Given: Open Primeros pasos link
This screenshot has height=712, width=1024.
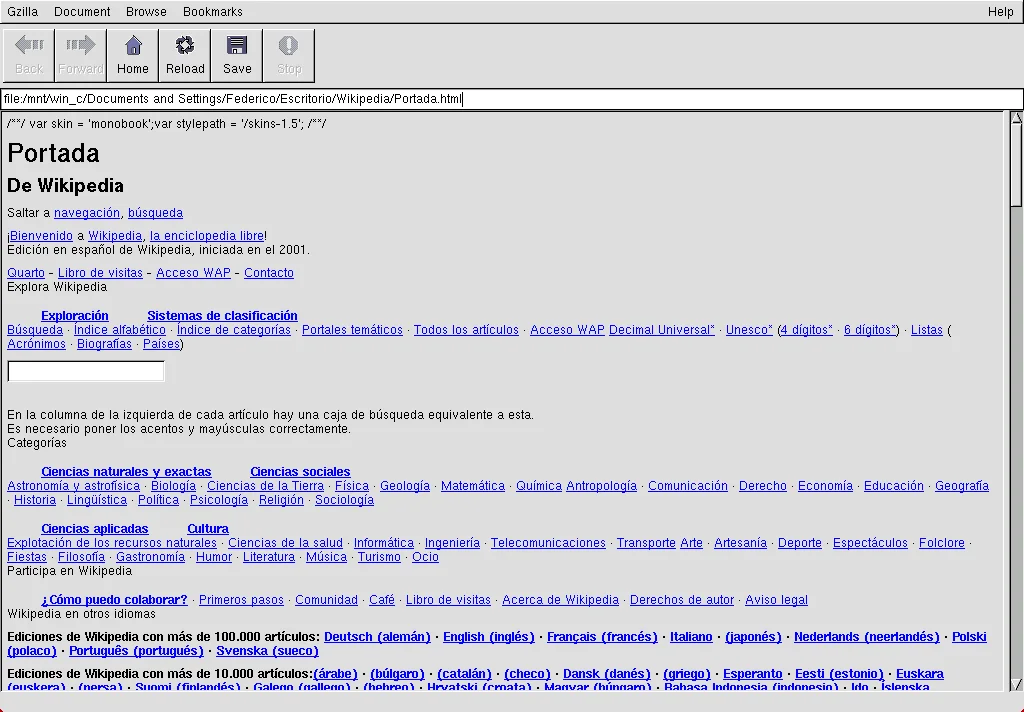Looking at the screenshot, I should [x=242, y=600].
